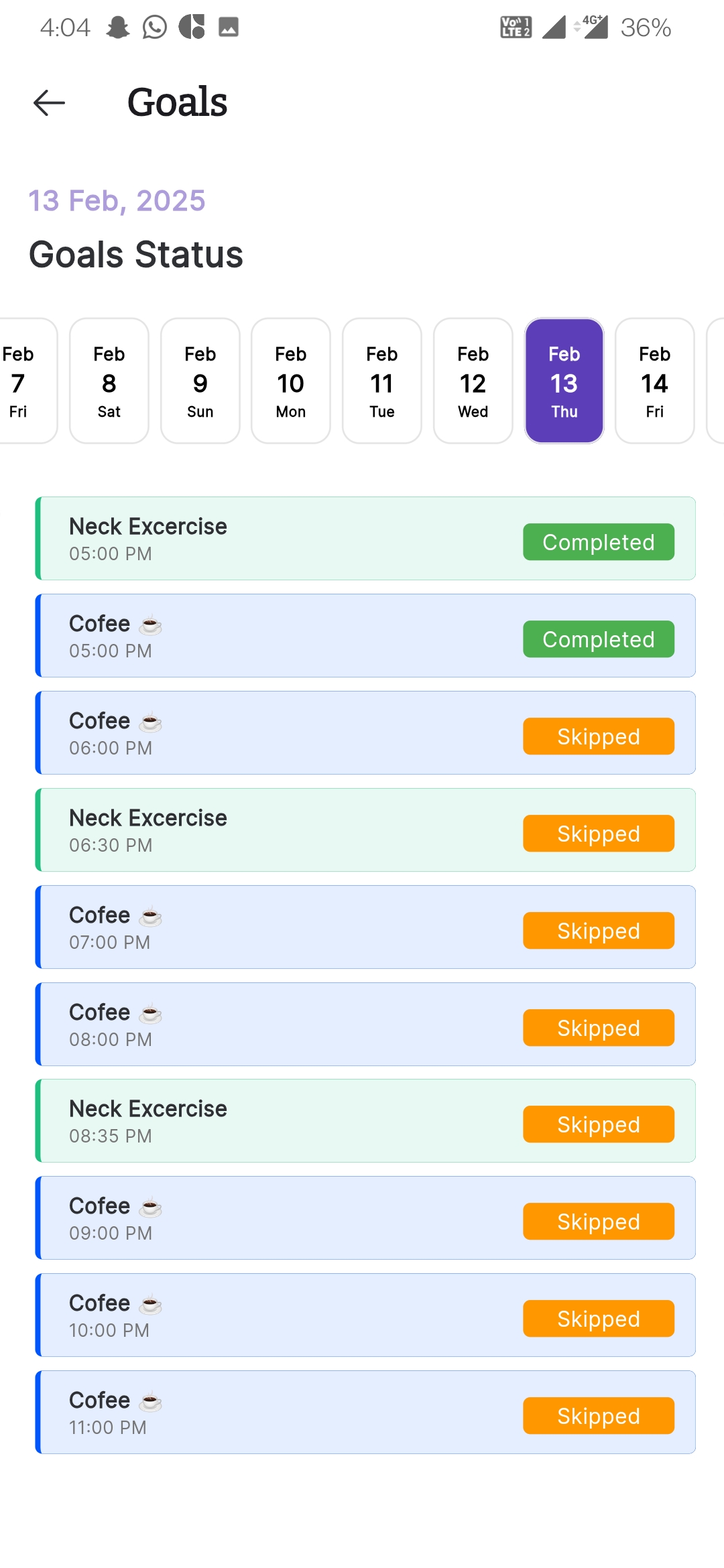Tap Skipped badge on Cofee 10:00 PM
The width and height of the screenshot is (724, 1568).
tap(599, 1319)
